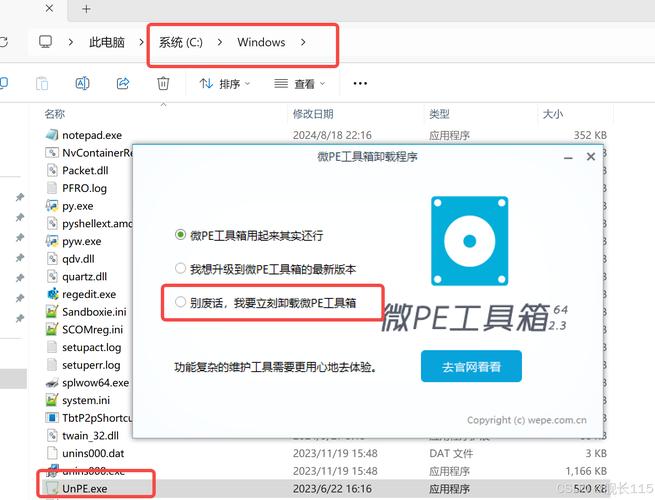Click the Share icon in toolbar
The height and width of the screenshot is (500, 655).
pyautogui.click(x=122, y=84)
